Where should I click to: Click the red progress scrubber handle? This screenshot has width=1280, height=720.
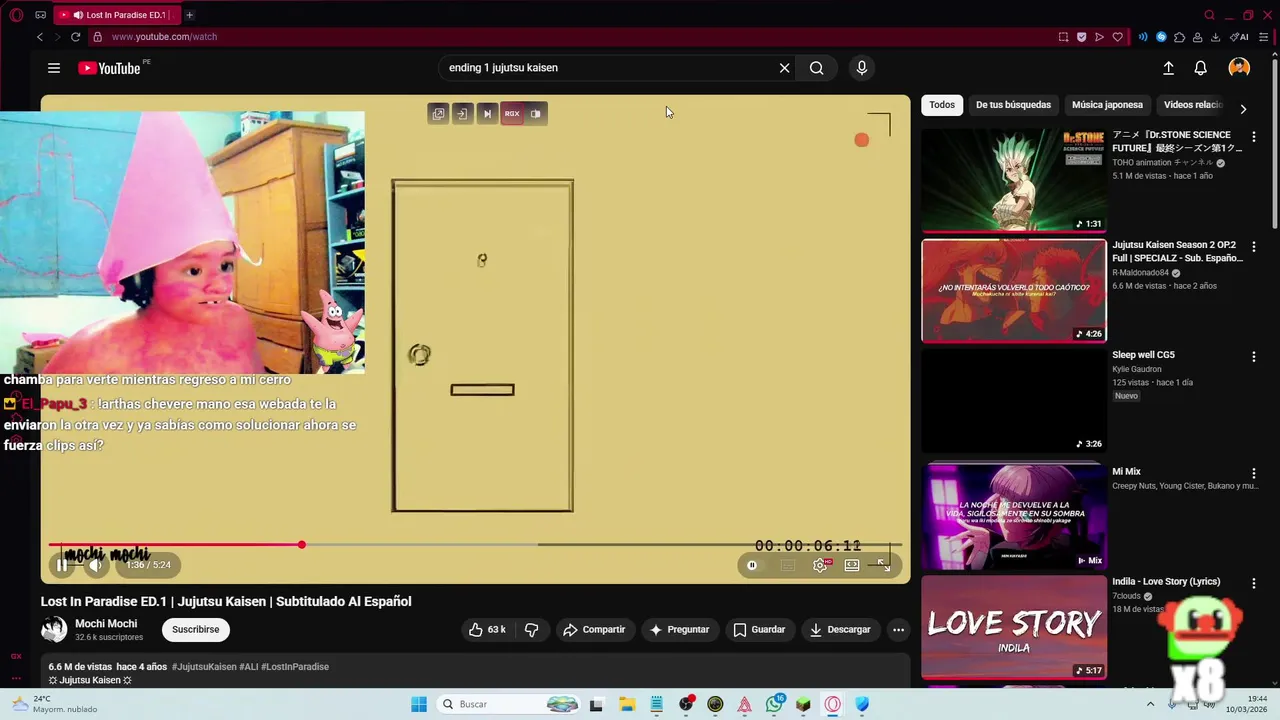(x=301, y=545)
